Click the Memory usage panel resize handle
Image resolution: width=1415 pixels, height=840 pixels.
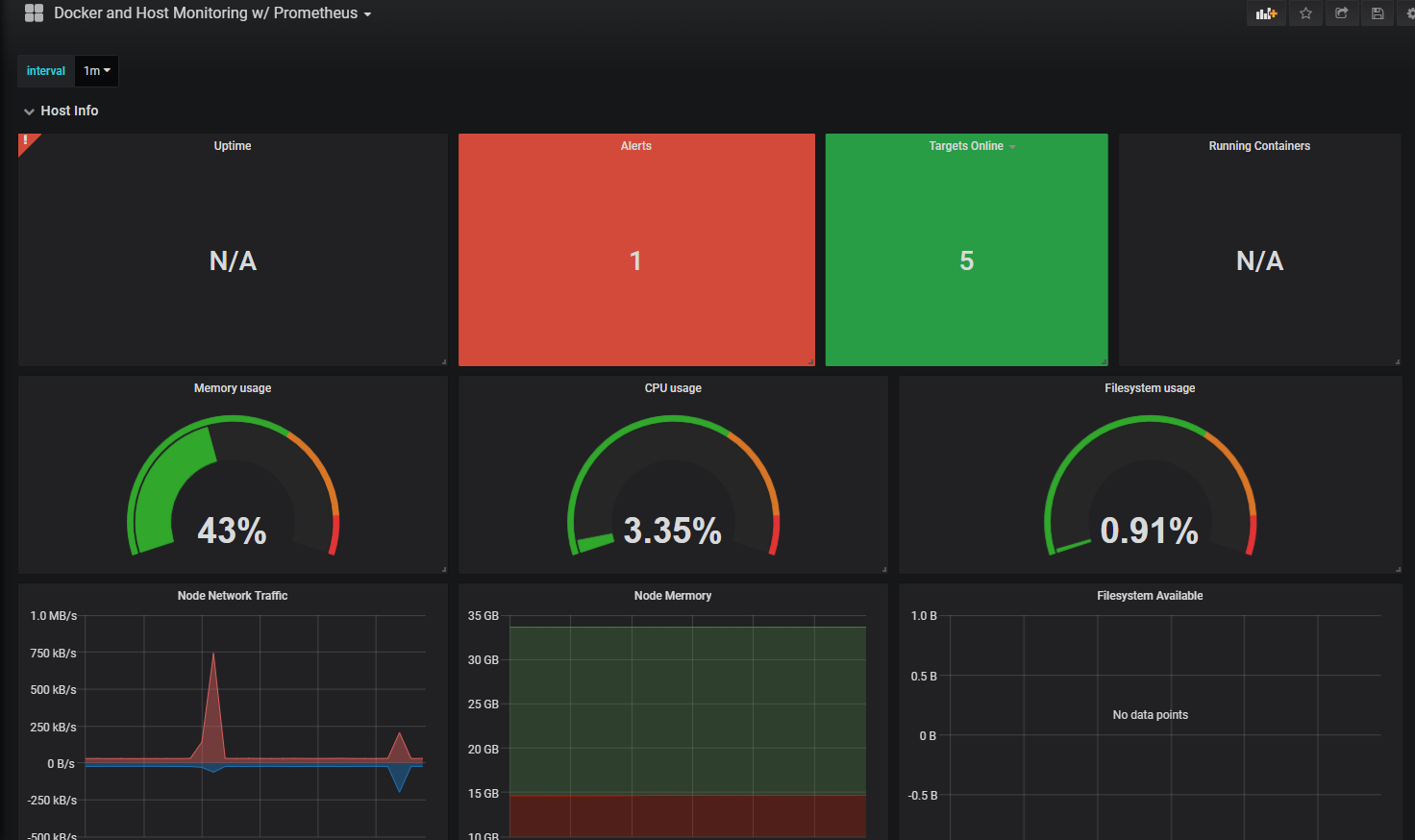[443, 569]
